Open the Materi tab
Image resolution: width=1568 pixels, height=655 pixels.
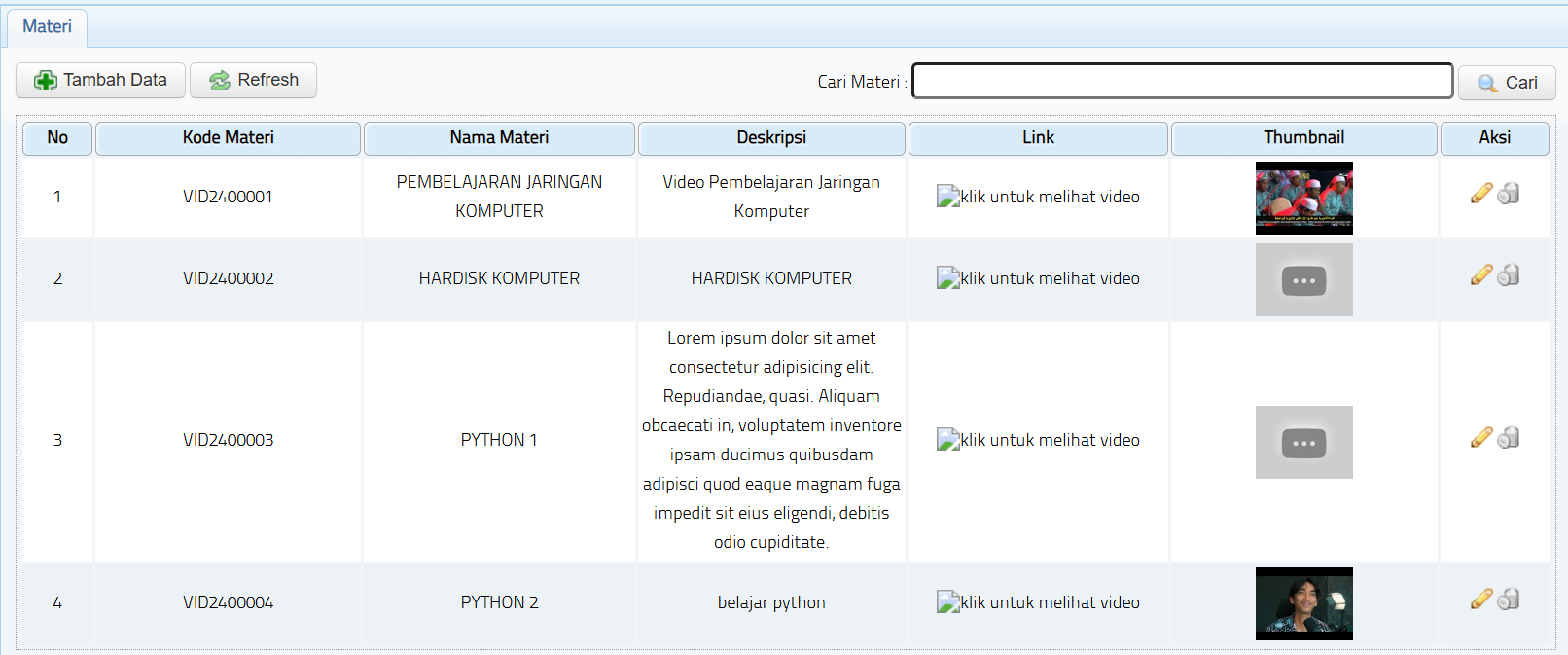click(47, 27)
